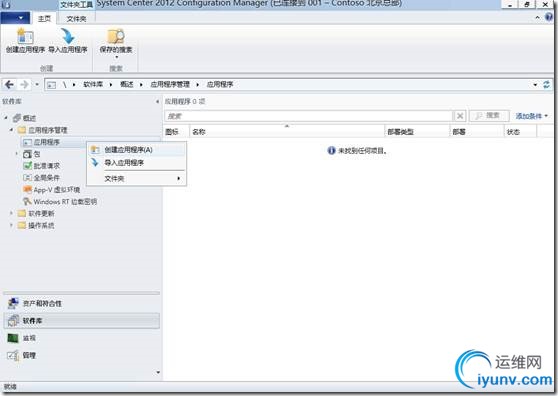Sort by the 状态 column header
Viewport: 558px width, 396px height.
pyautogui.click(x=520, y=132)
